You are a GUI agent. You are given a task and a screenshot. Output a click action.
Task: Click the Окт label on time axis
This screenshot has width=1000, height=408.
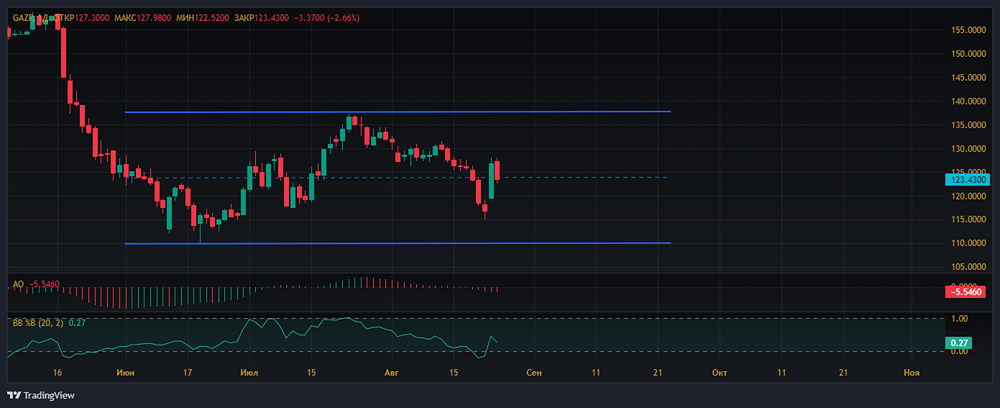(719, 372)
